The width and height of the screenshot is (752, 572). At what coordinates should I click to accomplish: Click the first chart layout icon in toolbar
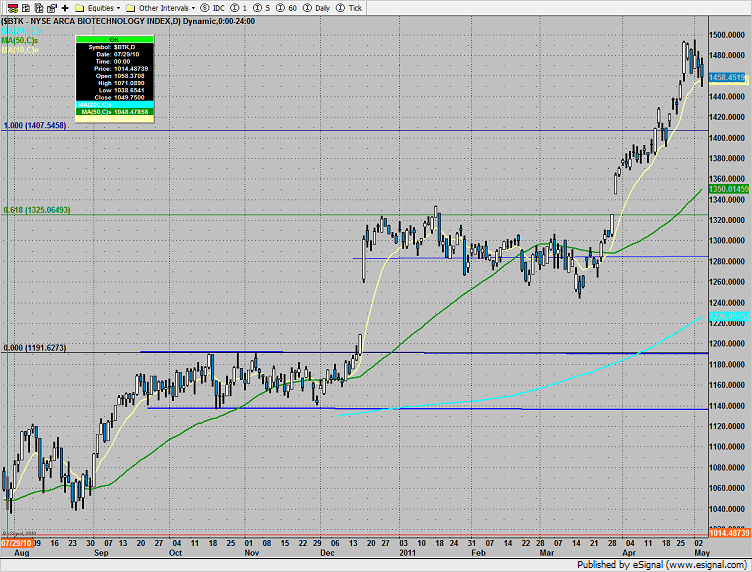(26, 8)
